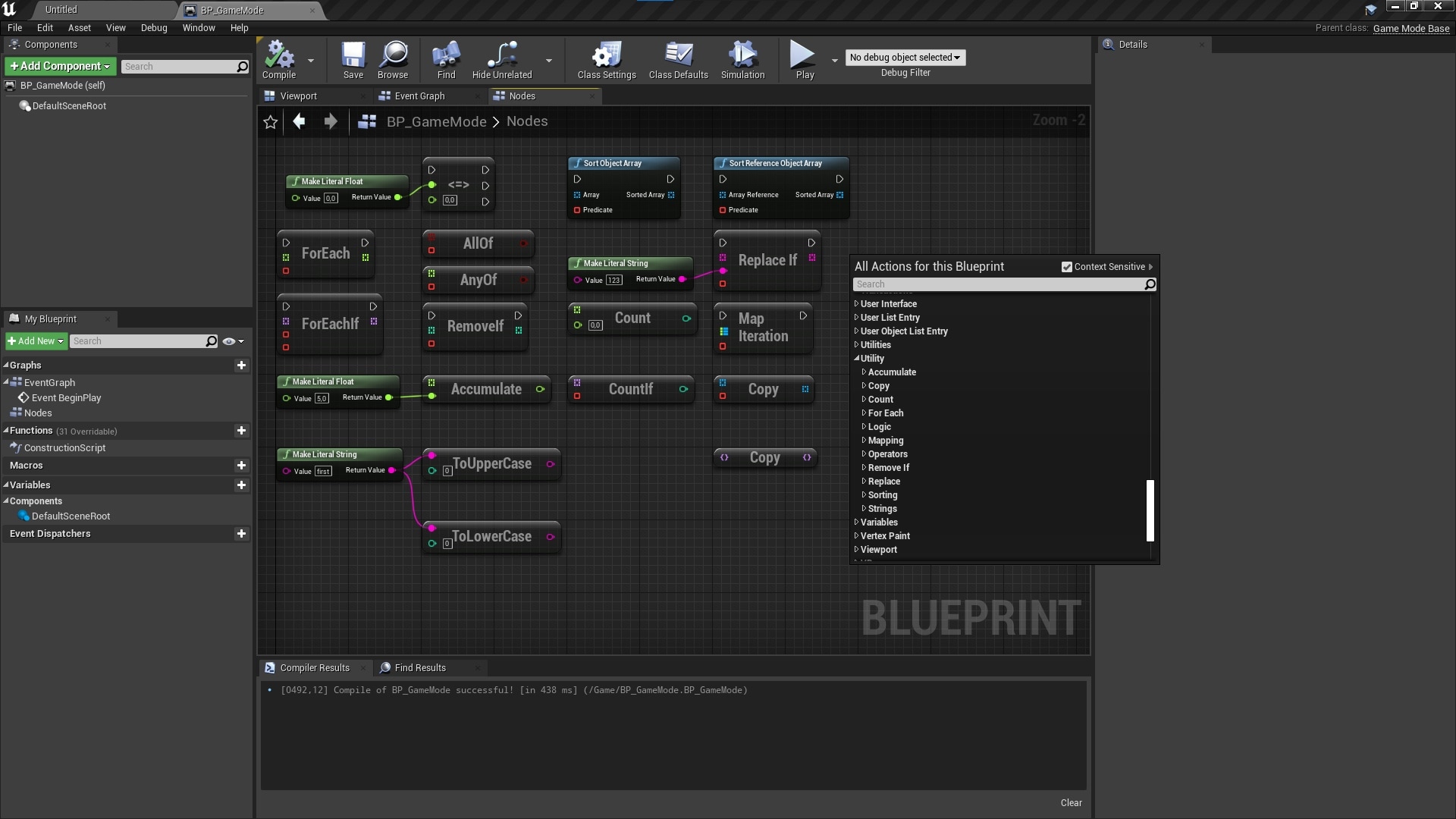Screen dimensions: 1456x819
Task: Add new macro with plus icon
Action: (241, 466)
